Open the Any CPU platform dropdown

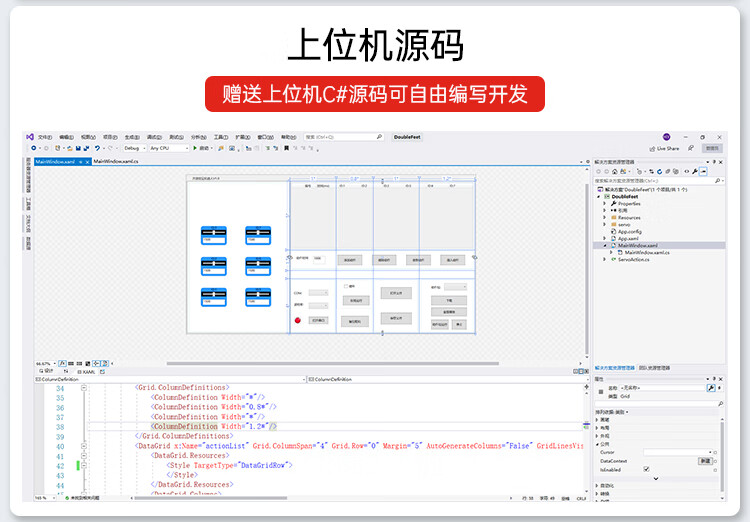[x=167, y=148]
